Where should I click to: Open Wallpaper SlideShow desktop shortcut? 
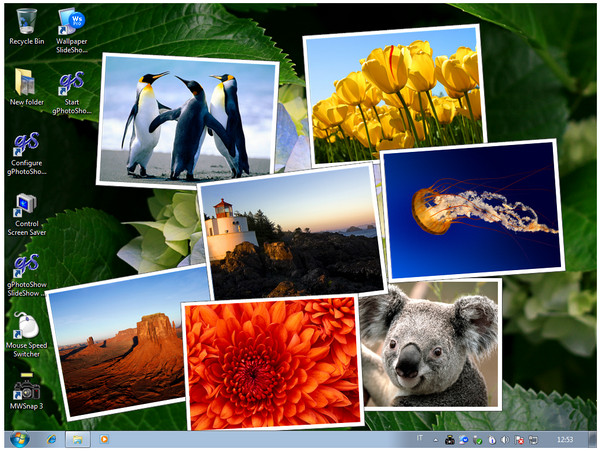point(71,22)
